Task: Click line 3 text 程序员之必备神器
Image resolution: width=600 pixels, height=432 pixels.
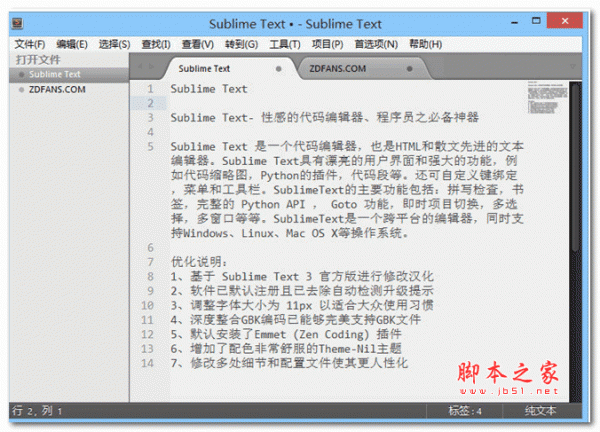Action: [427, 117]
